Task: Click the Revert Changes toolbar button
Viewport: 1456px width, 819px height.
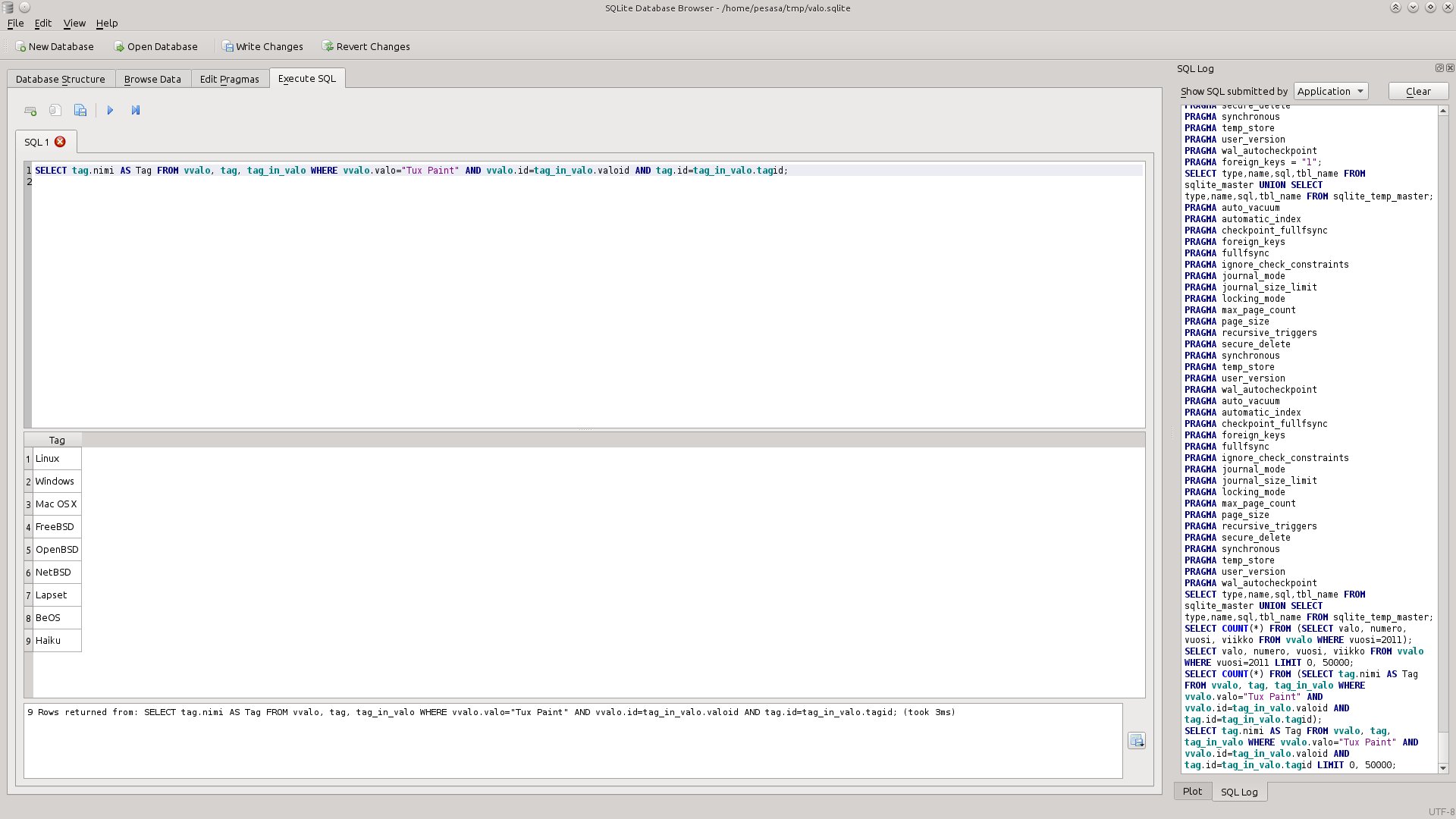Action: point(366,46)
